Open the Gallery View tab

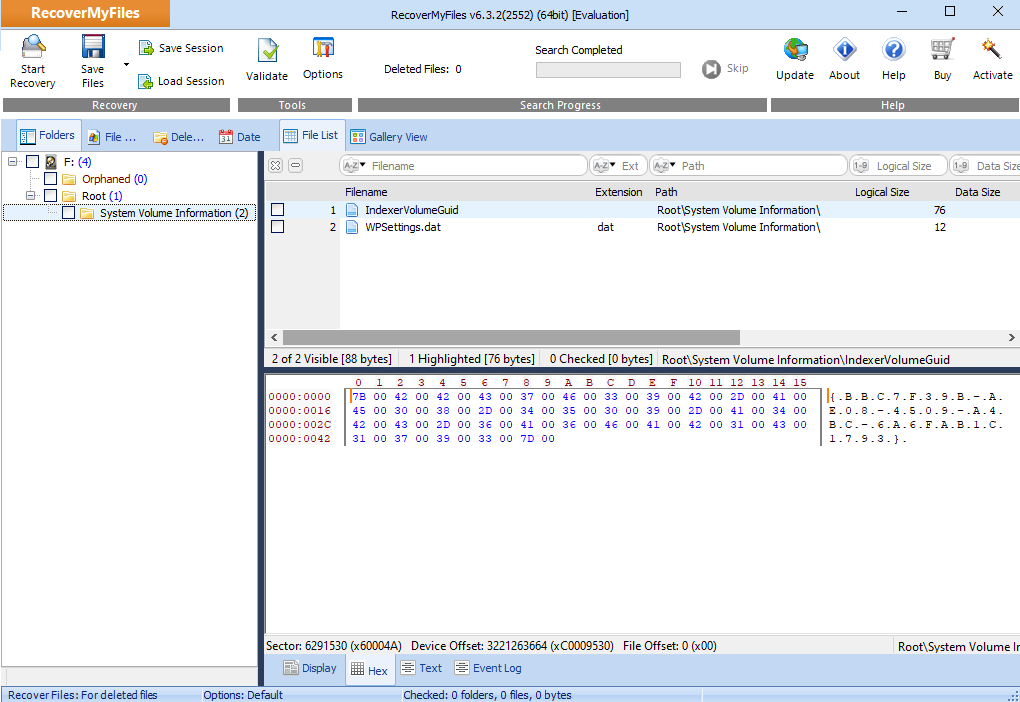[x=389, y=137]
